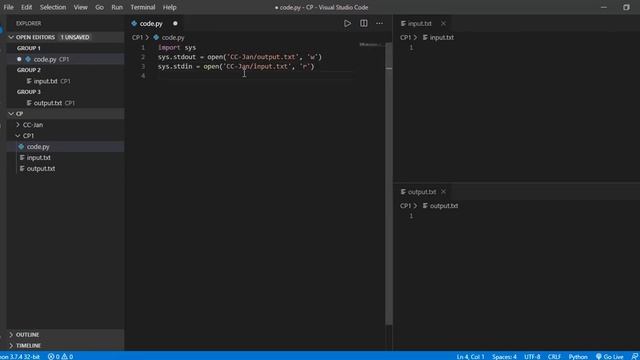Click input.txt breadcrumb in right editor
Image resolution: width=640 pixels, height=360 pixels.
[441, 38]
